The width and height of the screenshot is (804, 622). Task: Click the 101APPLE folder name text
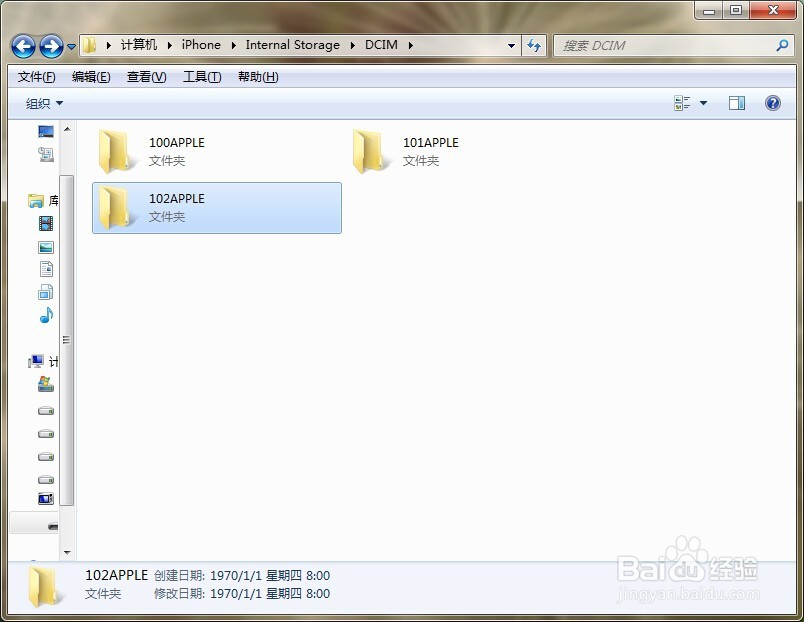[x=431, y=143]
